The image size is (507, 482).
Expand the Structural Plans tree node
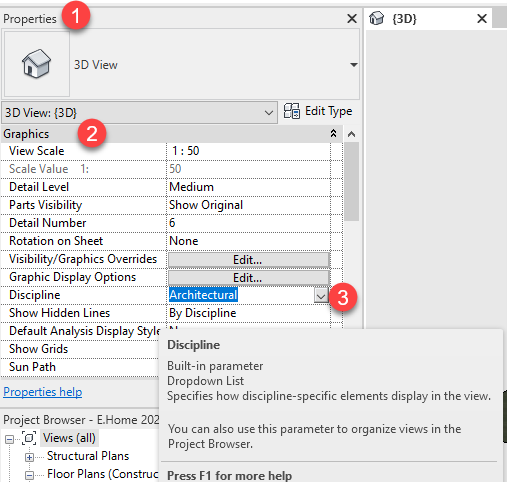coord(29,457)
